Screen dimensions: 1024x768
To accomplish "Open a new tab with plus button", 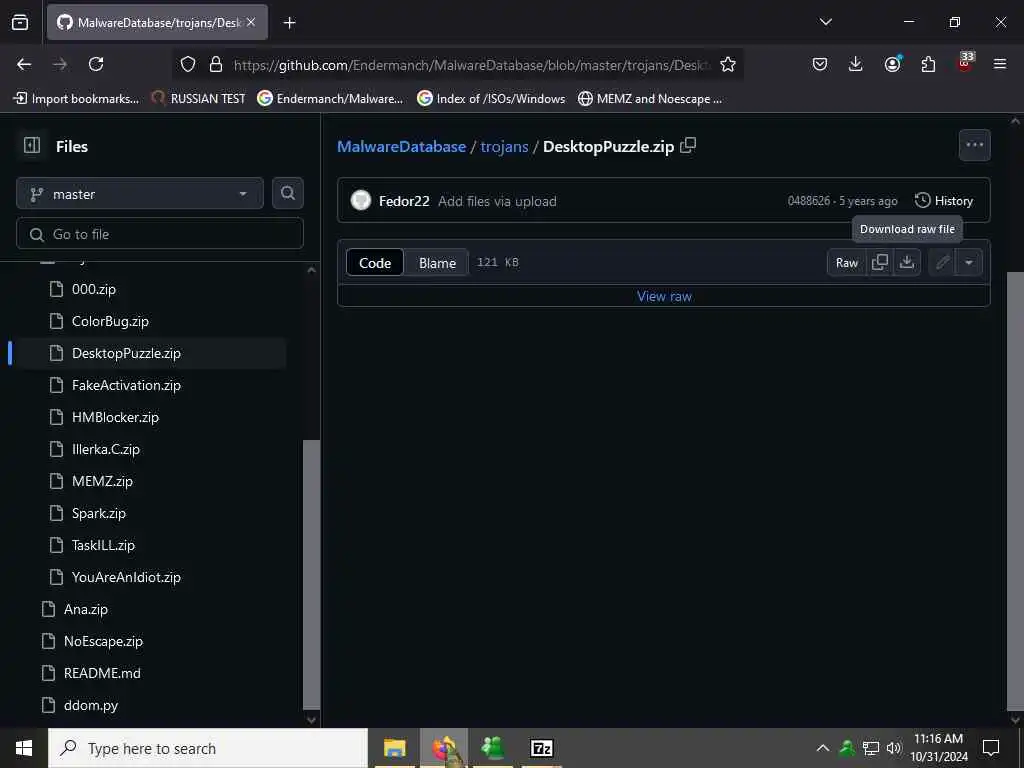I will pyautogui.click(x=290, y=23).
